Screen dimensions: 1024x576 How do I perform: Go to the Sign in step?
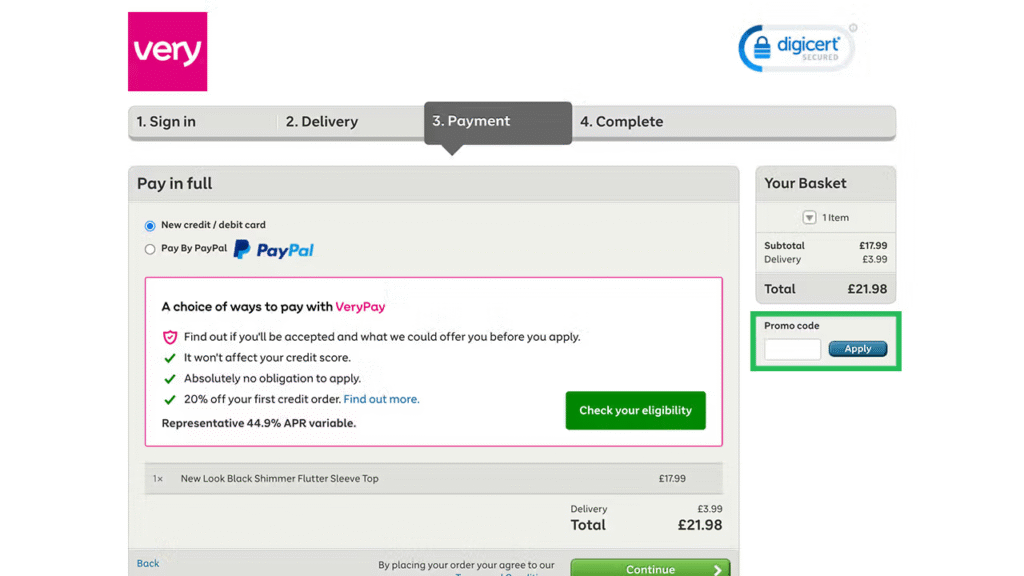166,122
